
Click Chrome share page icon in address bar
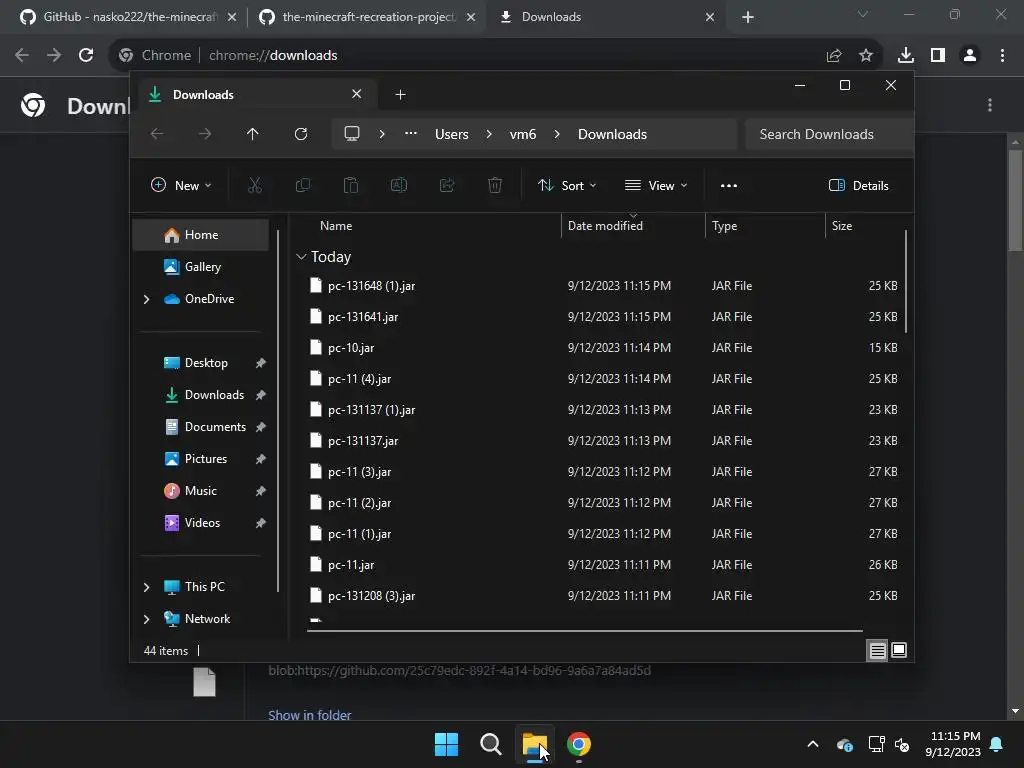tap(834, 56)
